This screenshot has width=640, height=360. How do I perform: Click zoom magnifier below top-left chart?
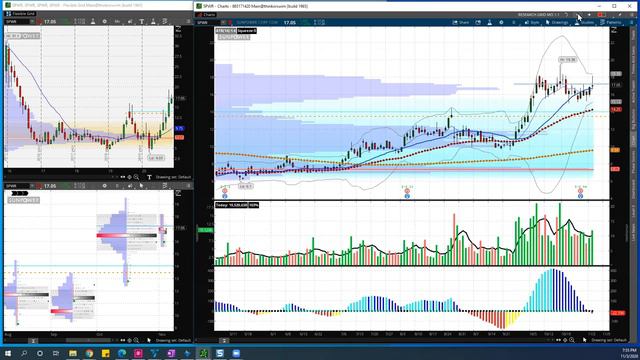(x=136, y=177)
